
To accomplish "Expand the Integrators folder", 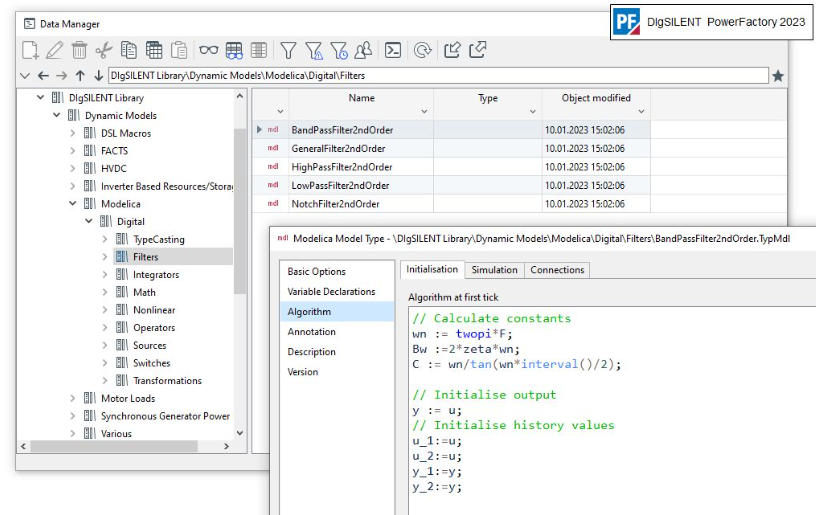I will [x=105, y=275].
